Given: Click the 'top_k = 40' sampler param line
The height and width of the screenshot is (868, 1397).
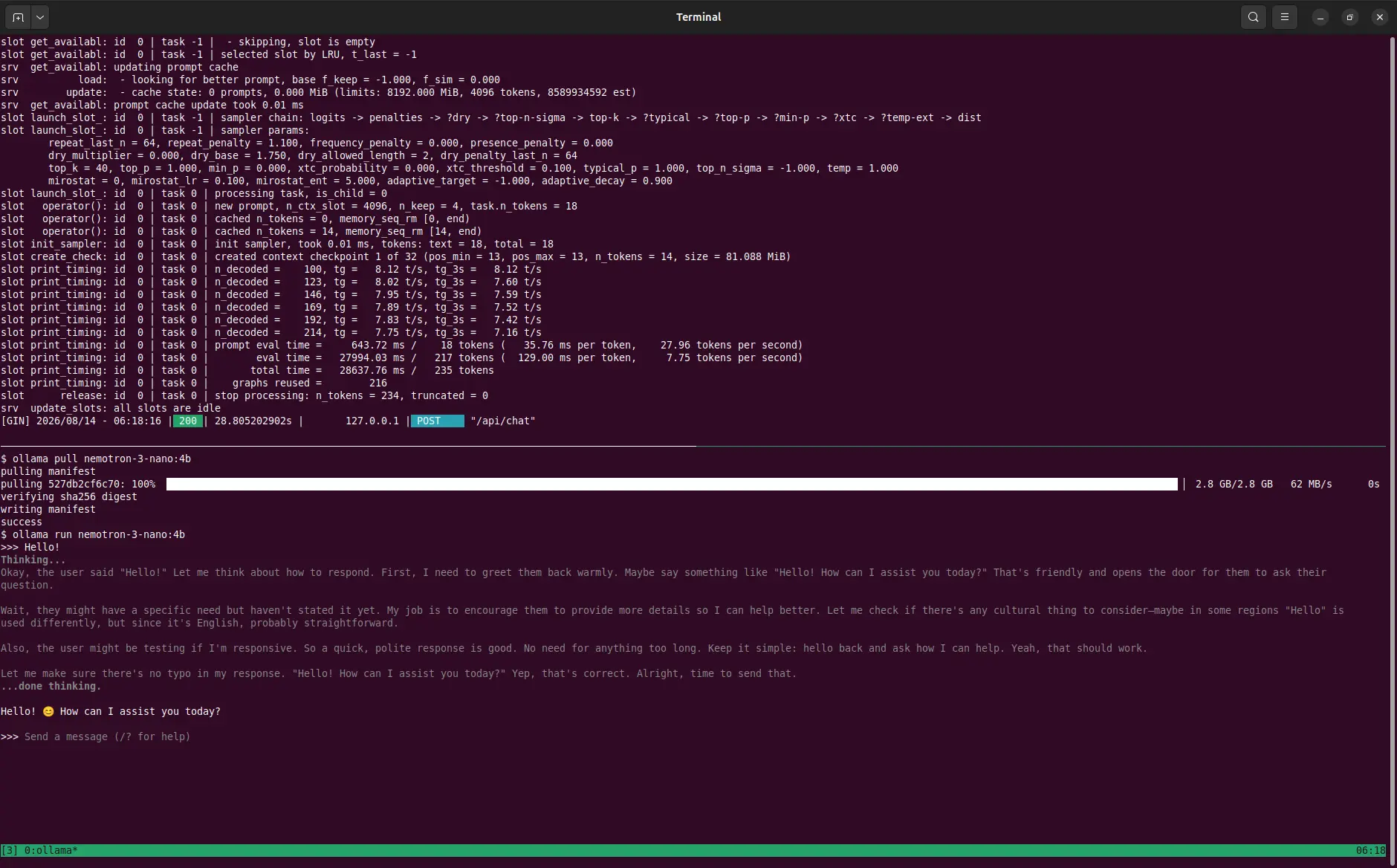Looking at the screenshot, I should pos(473,168).
